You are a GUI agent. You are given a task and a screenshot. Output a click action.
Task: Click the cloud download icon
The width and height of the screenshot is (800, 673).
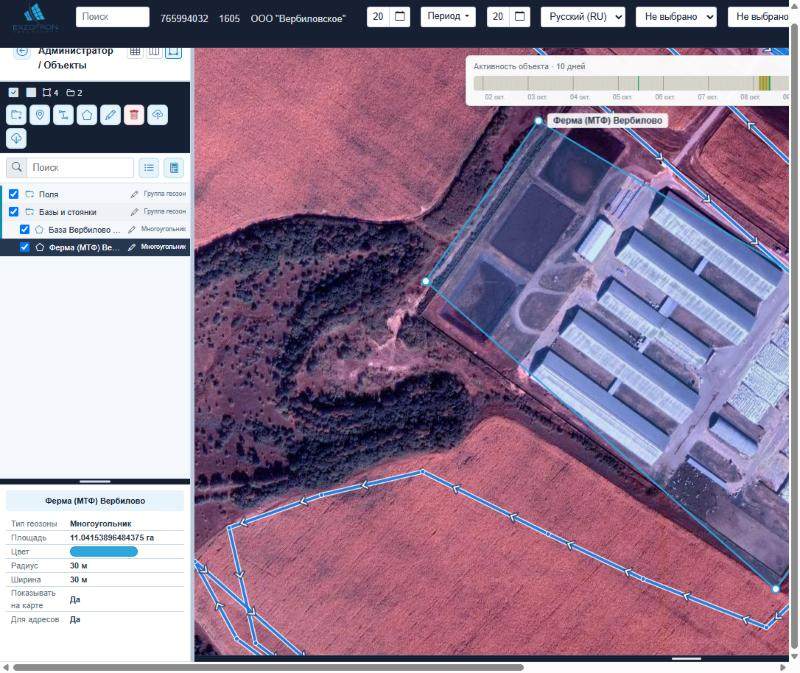16,138
